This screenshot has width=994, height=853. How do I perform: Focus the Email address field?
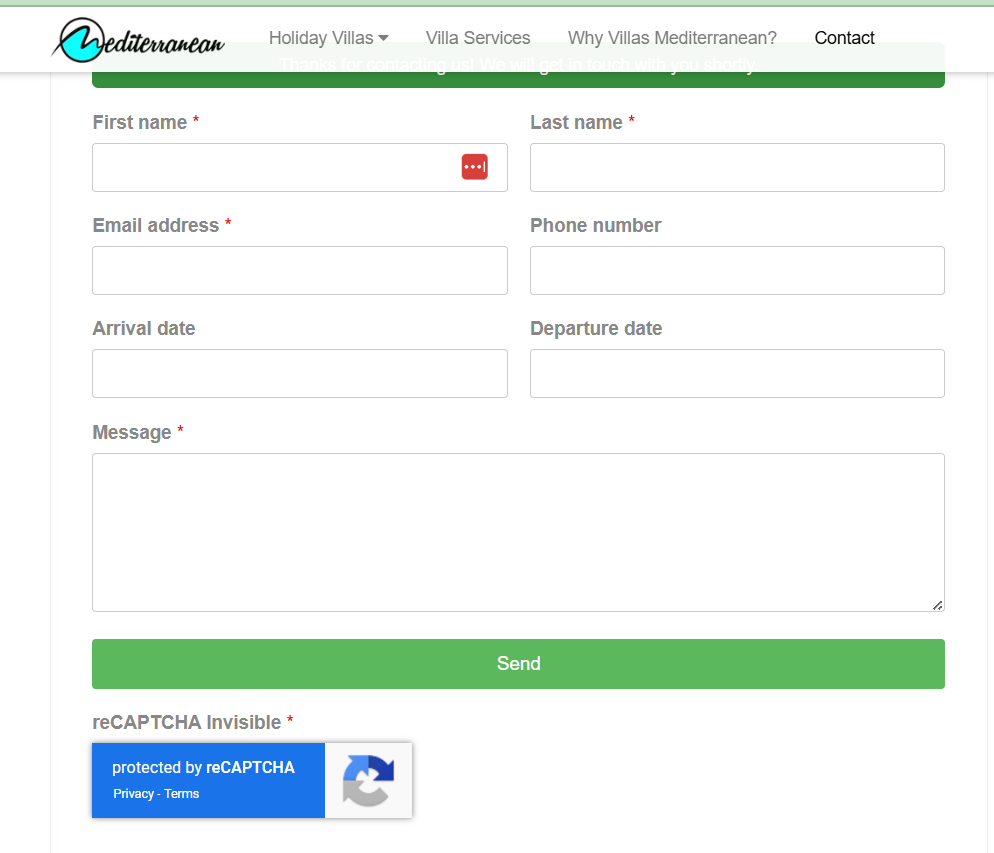[300, 271]
